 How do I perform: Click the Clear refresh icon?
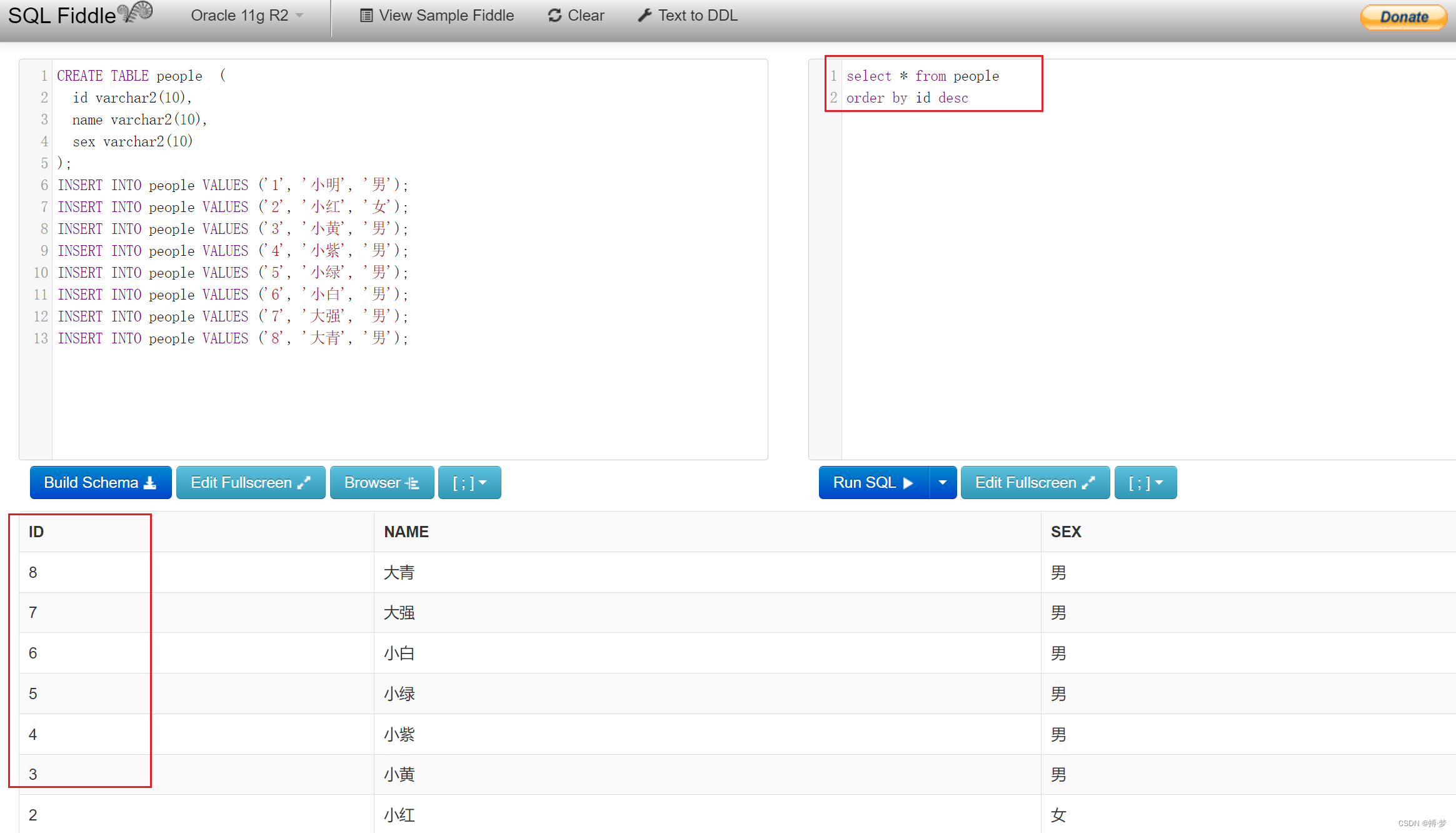[x=554, y=16]
